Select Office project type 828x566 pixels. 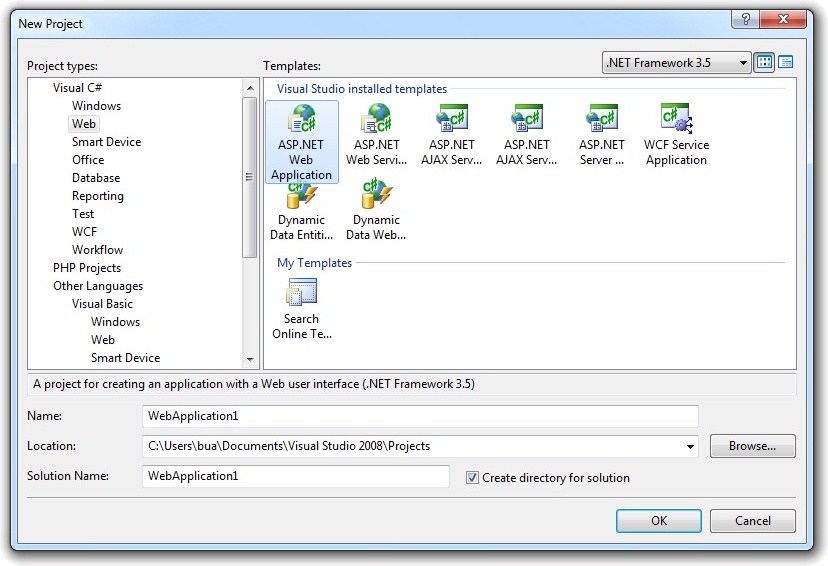pyautogui.click(x=88, y=159)
